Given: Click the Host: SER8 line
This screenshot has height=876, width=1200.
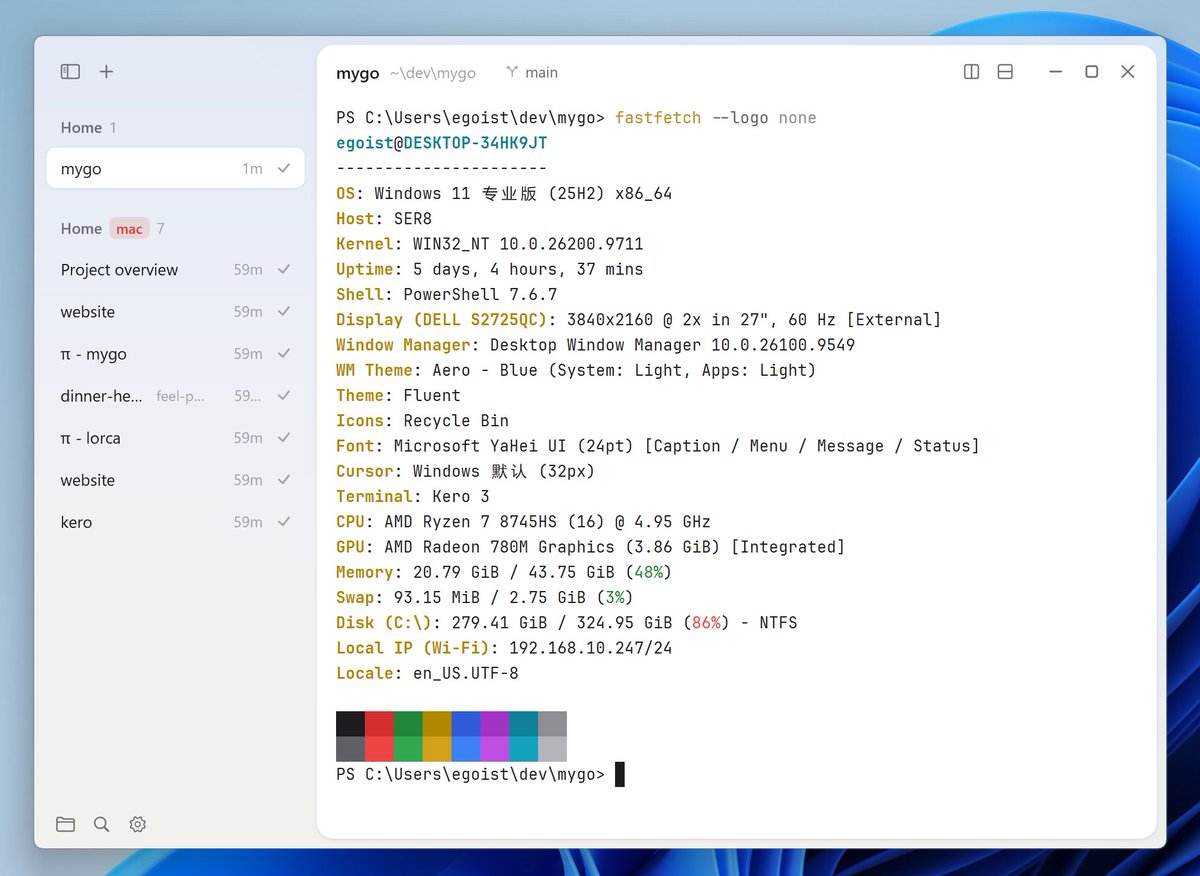Looking at the screenshot, I should [x=384, y=219].
